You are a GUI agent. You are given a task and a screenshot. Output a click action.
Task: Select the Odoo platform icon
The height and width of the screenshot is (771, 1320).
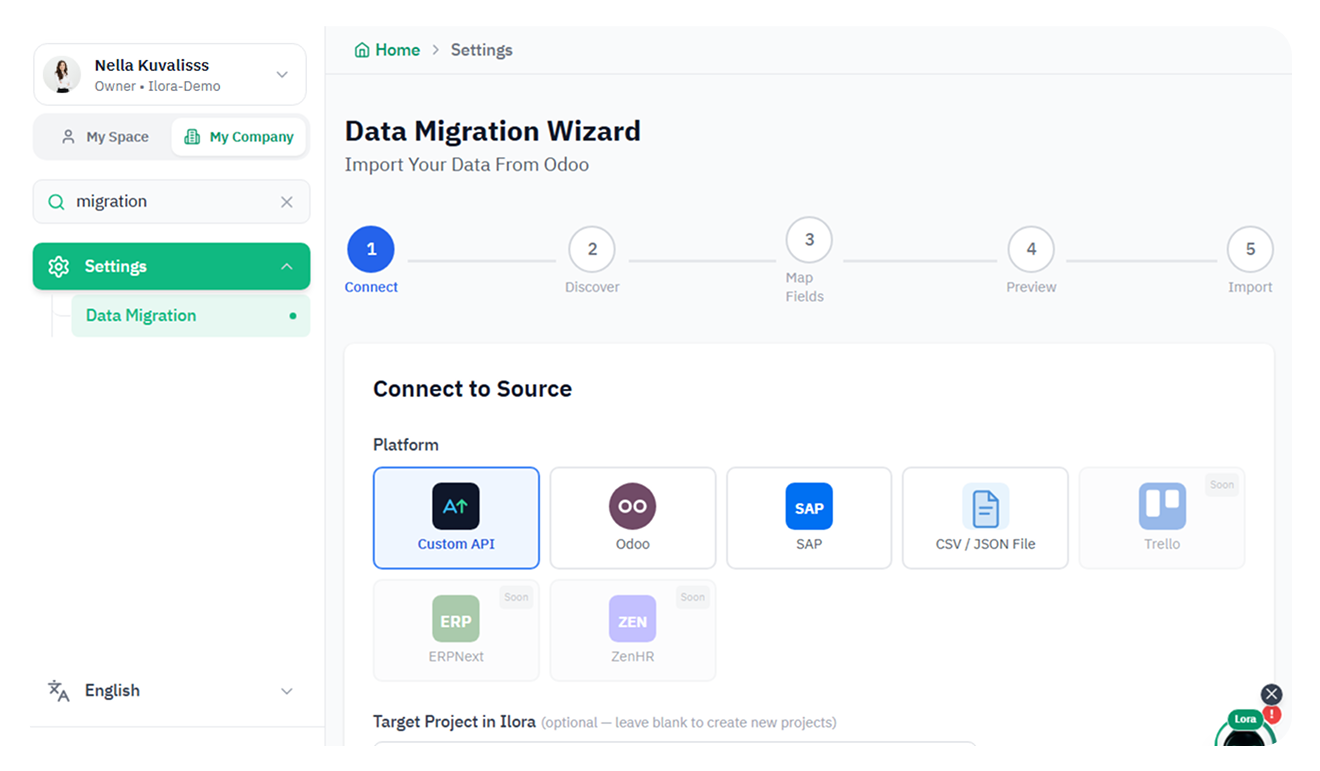point(632,506)
